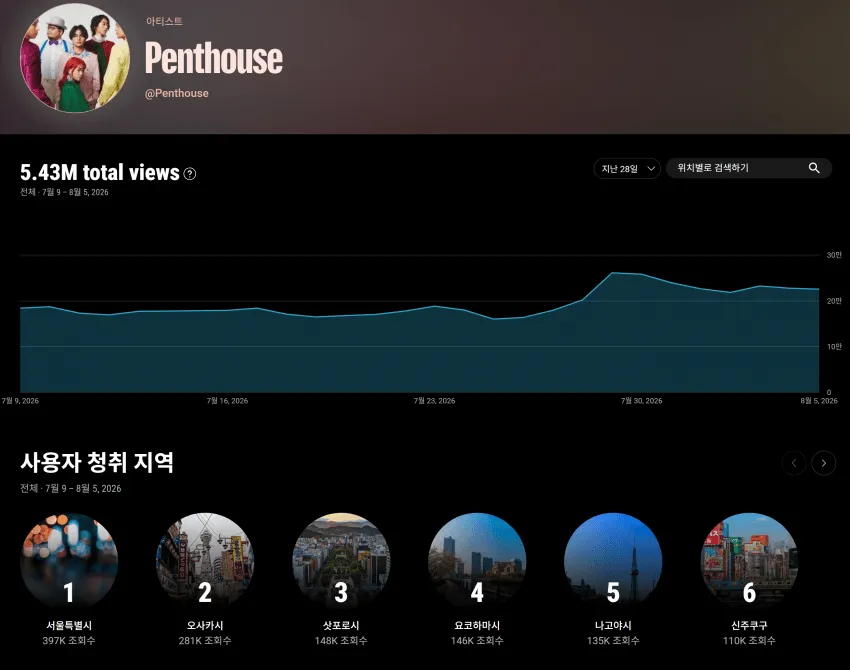Click the search magnifier icon
850x670 pixels.
[x=814, y=168]
